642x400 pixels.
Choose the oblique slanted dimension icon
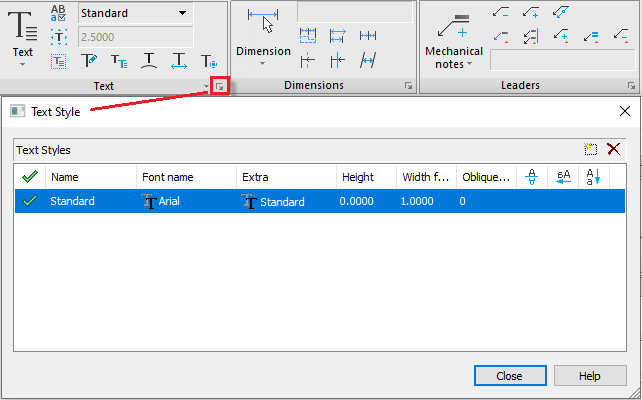tap(368, 60)
